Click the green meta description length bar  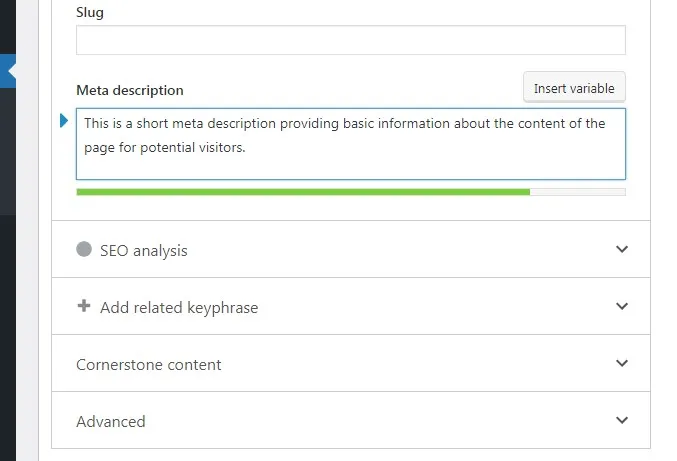[303, 192]
